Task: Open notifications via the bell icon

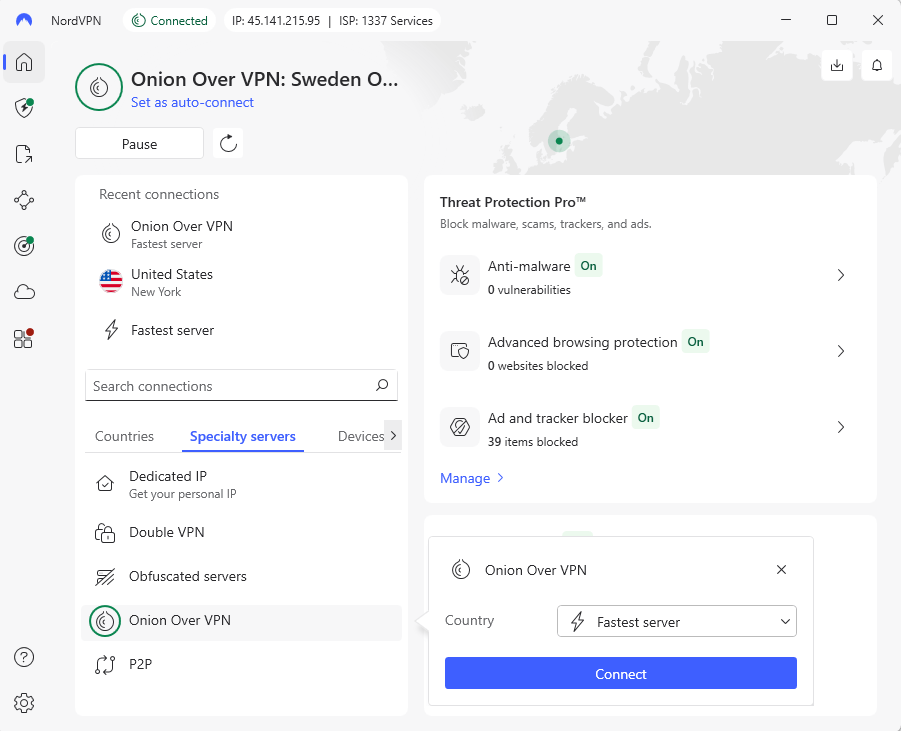Action: [876, 65]
